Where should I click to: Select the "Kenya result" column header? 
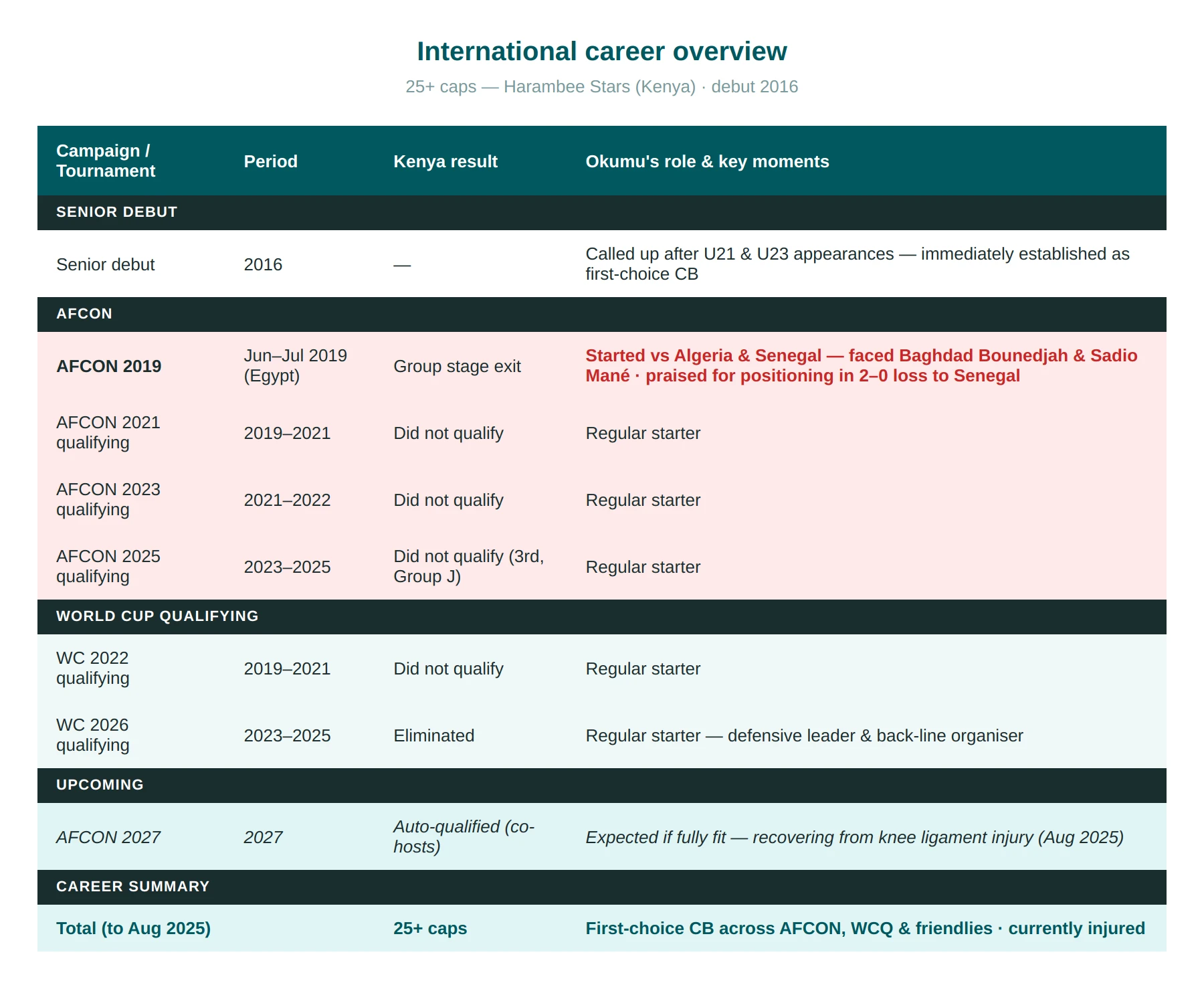point(445,161)
